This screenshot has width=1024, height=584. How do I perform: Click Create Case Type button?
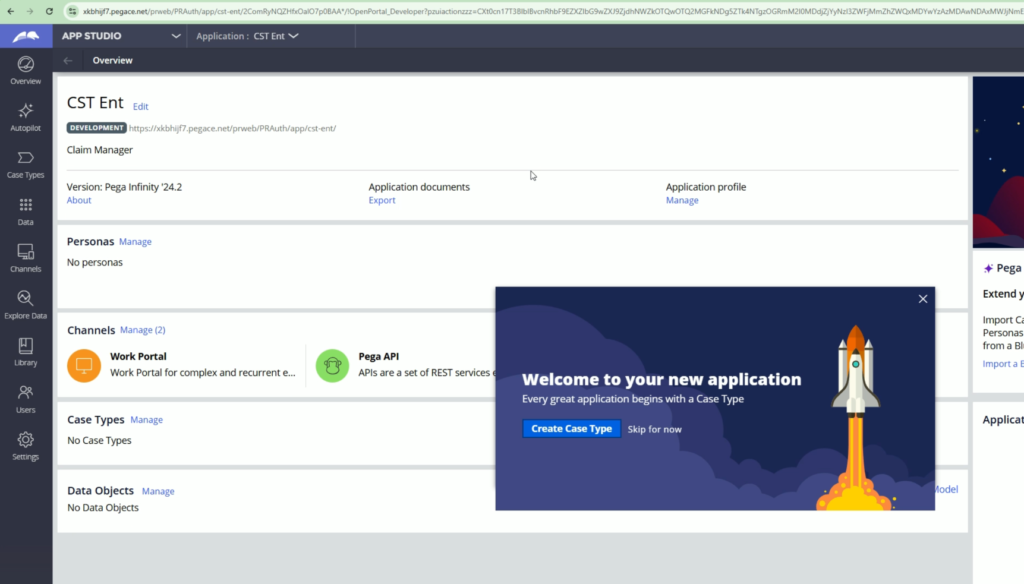pos(571,429)
